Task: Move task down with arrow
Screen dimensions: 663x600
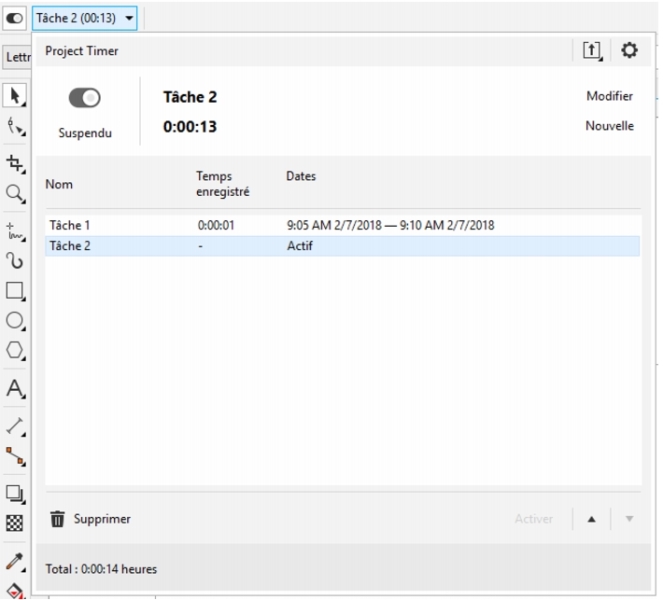Action: (629, 519)
